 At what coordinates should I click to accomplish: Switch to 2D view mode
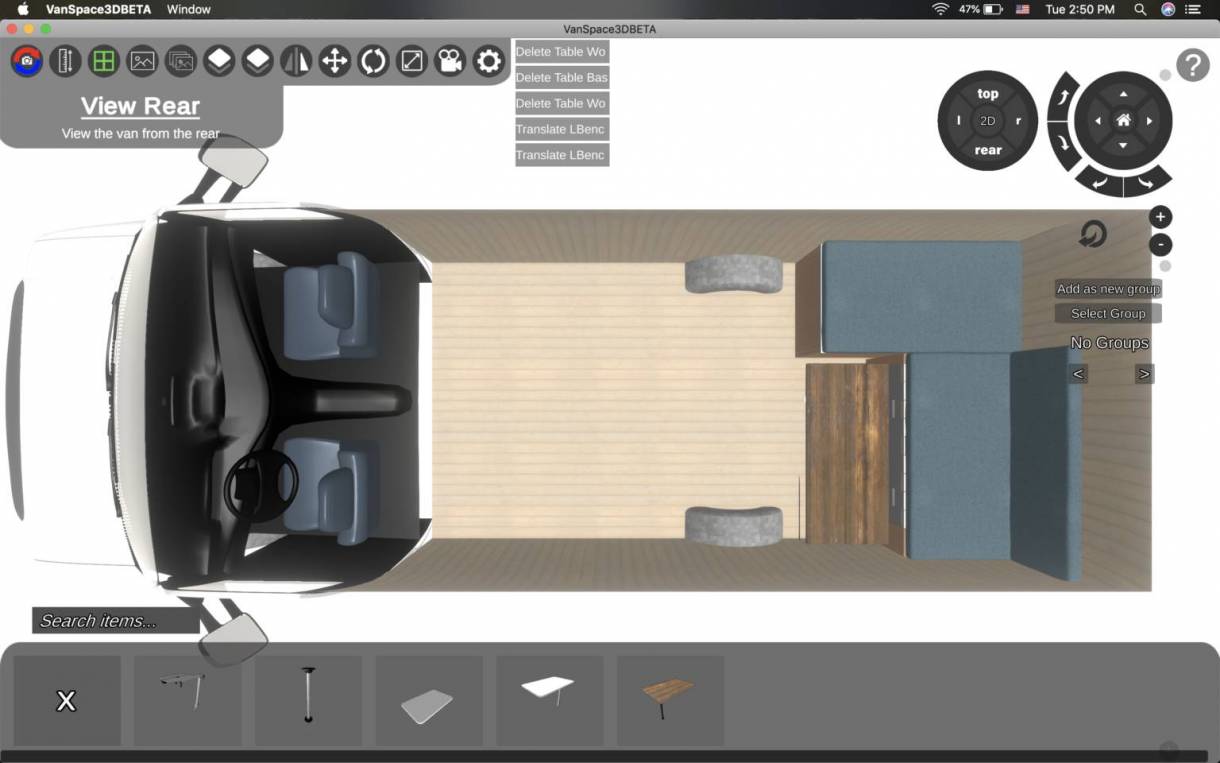click(x=987, y=121)
